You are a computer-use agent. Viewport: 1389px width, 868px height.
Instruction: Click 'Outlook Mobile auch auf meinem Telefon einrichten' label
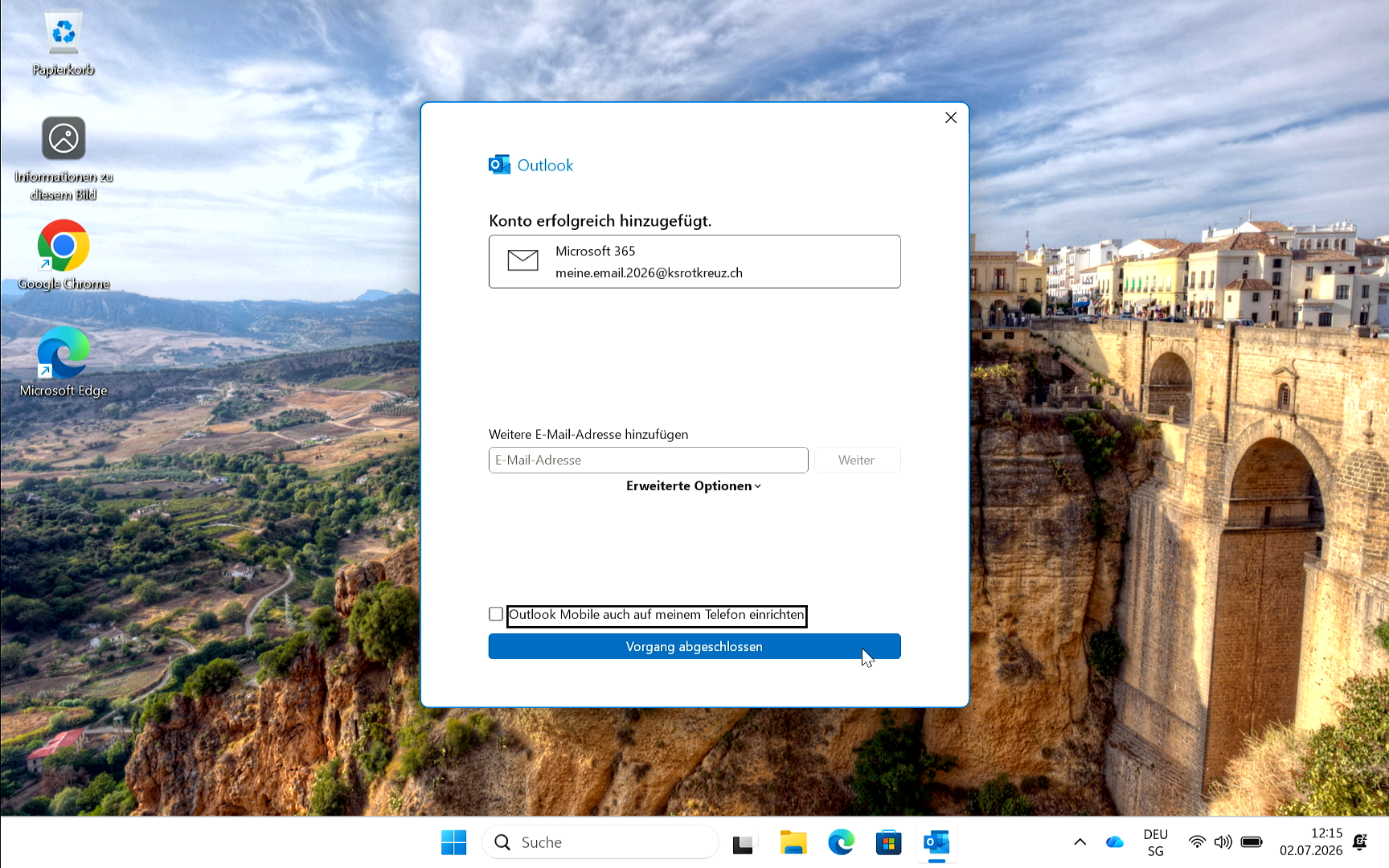(x=657, y=615)
